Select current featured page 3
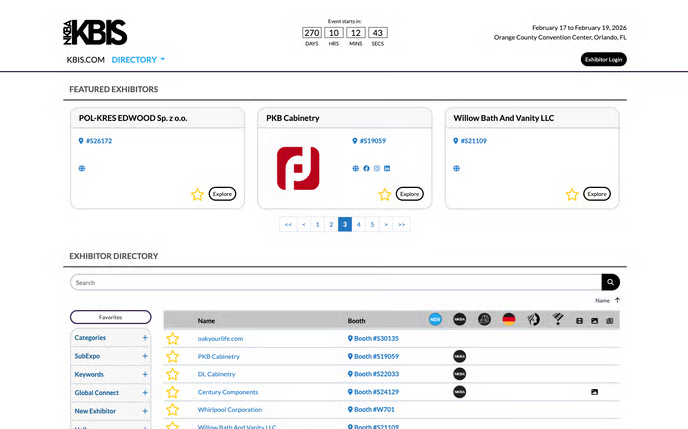The image size is (688, 429). click(345, 224)
